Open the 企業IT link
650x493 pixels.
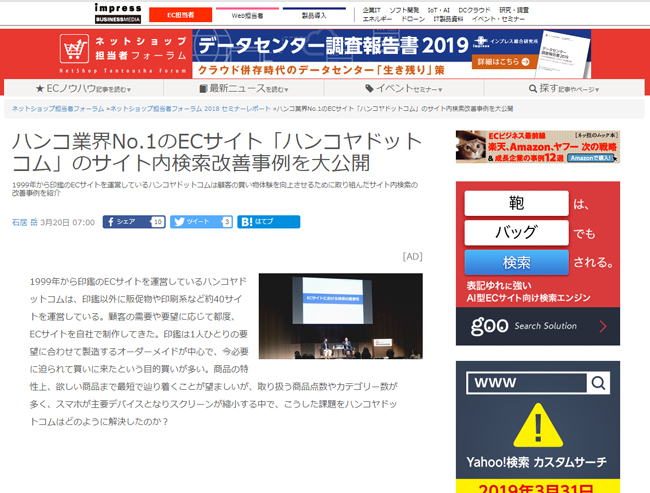click(371, 10)
